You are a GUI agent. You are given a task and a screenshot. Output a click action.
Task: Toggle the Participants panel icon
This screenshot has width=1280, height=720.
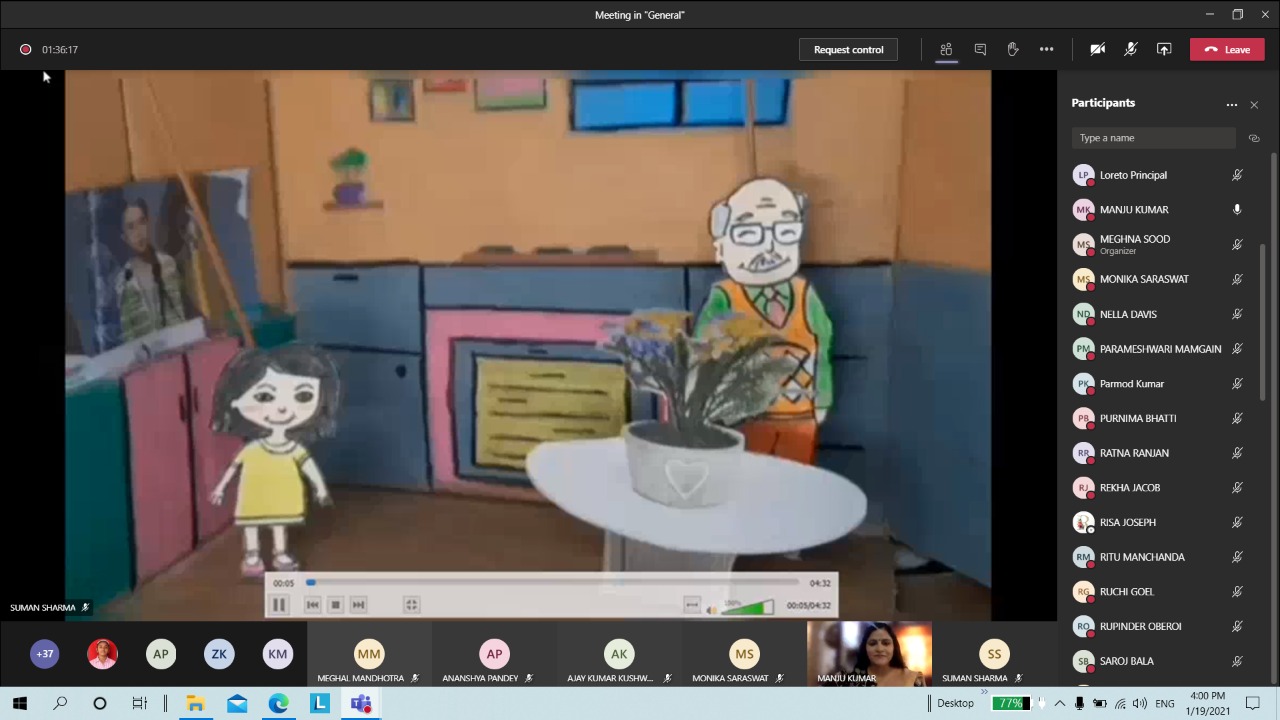coord(946,49)
